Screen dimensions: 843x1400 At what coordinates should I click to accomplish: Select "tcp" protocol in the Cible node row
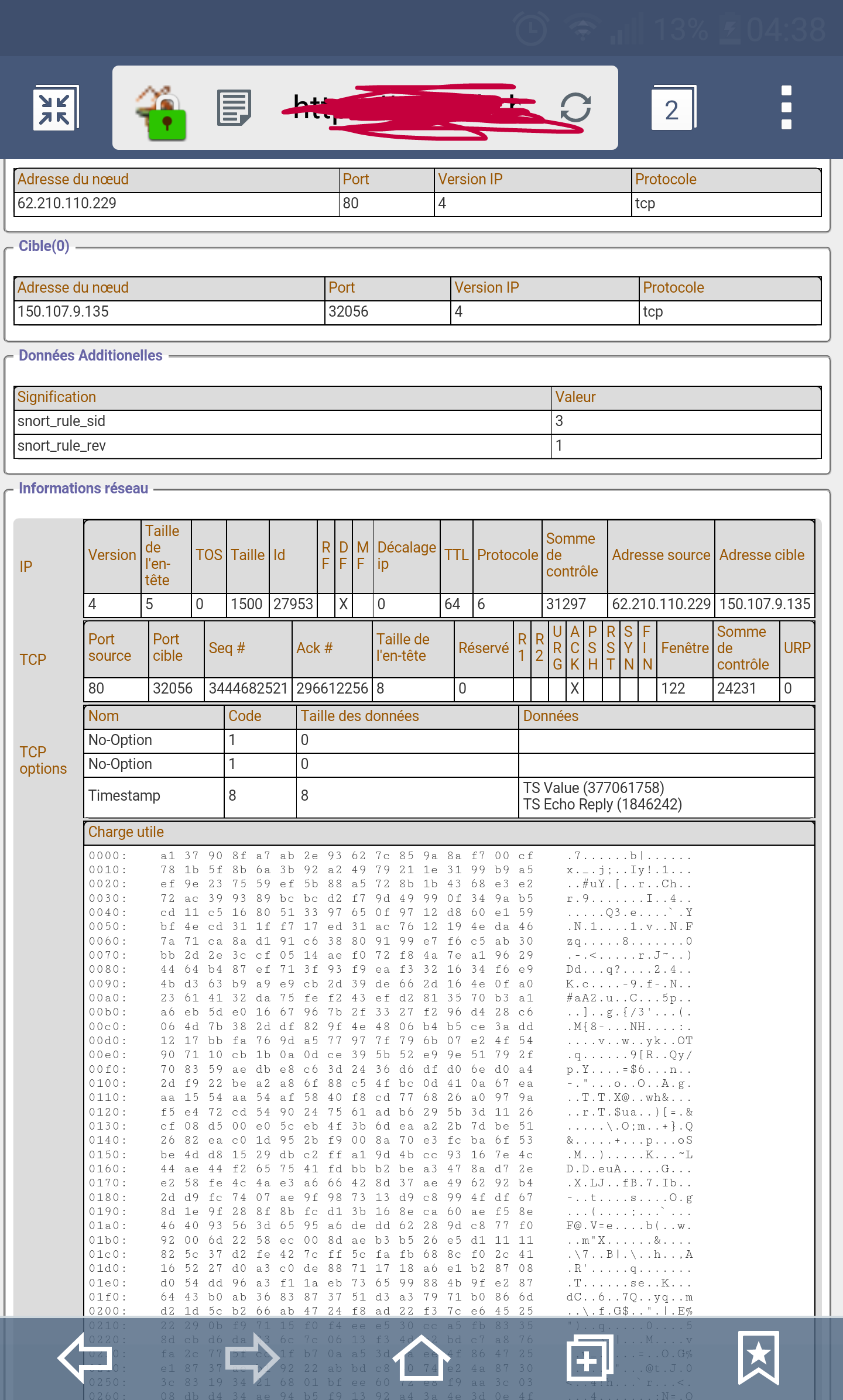pyautogui.click(x=731, y=312)
